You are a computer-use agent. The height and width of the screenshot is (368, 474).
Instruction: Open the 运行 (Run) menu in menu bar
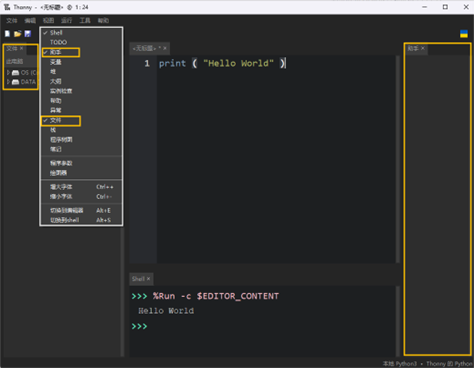(66, 20)
